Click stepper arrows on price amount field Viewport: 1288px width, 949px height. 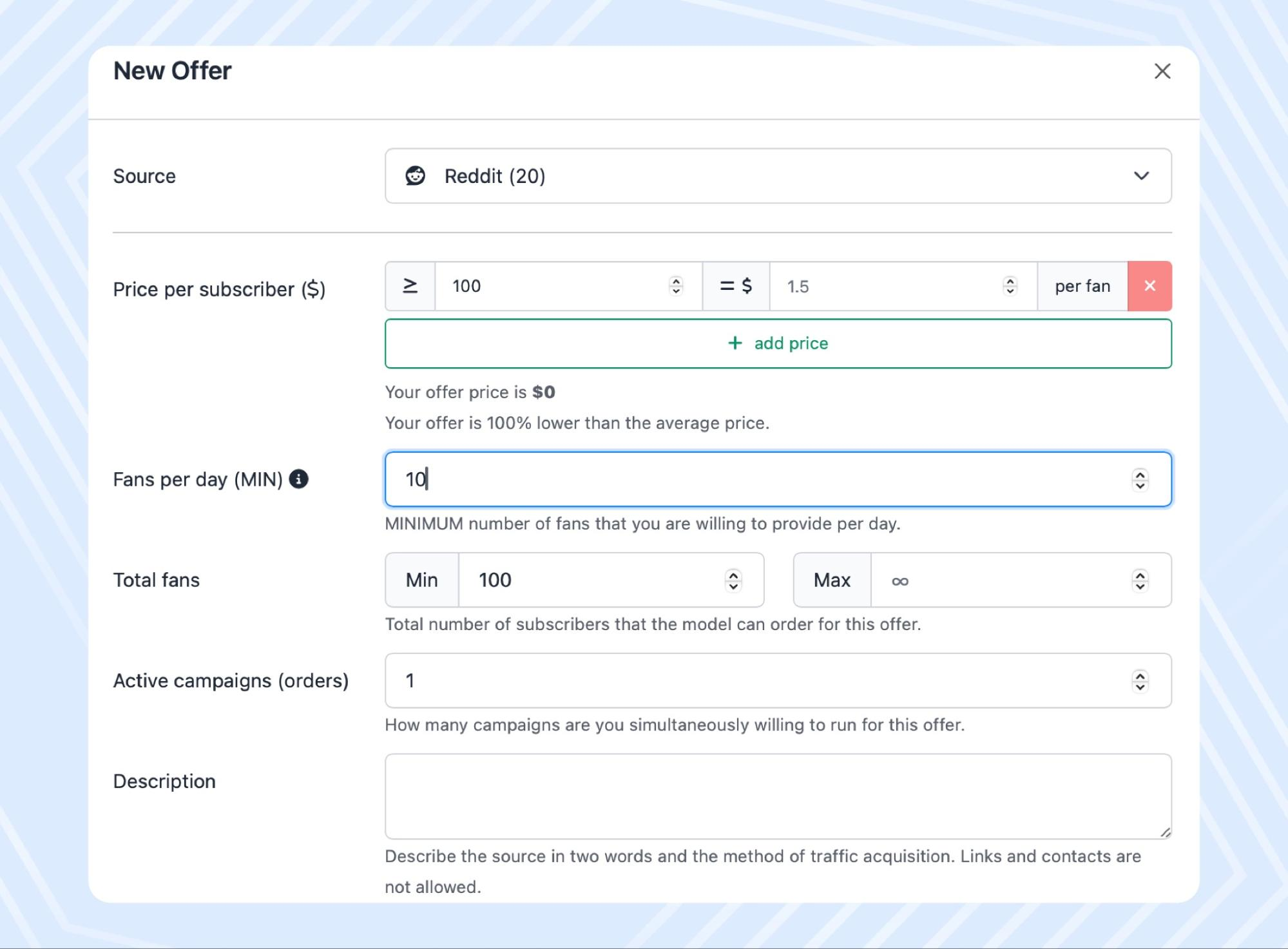coord(1010,285)
